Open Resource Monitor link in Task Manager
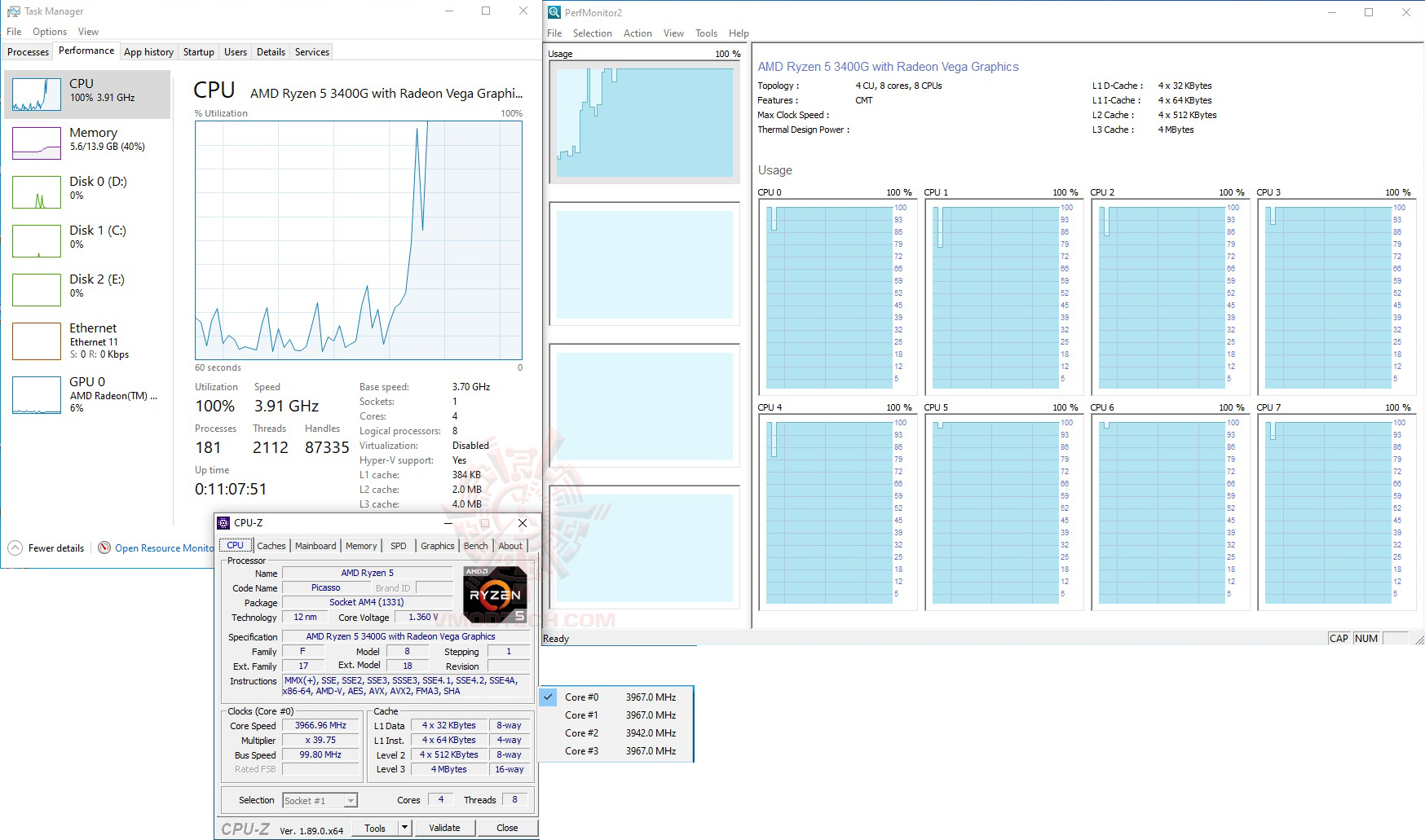Image resolution: width=1425 pixels, height=840 pixels. [164, 548]
